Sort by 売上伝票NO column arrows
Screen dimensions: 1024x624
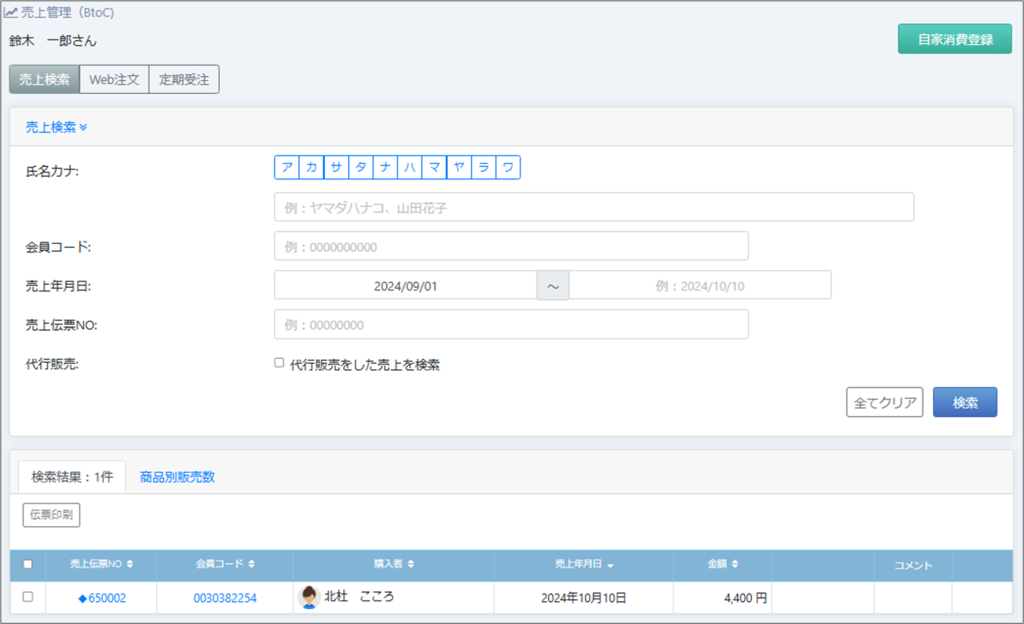pos(130,565)
